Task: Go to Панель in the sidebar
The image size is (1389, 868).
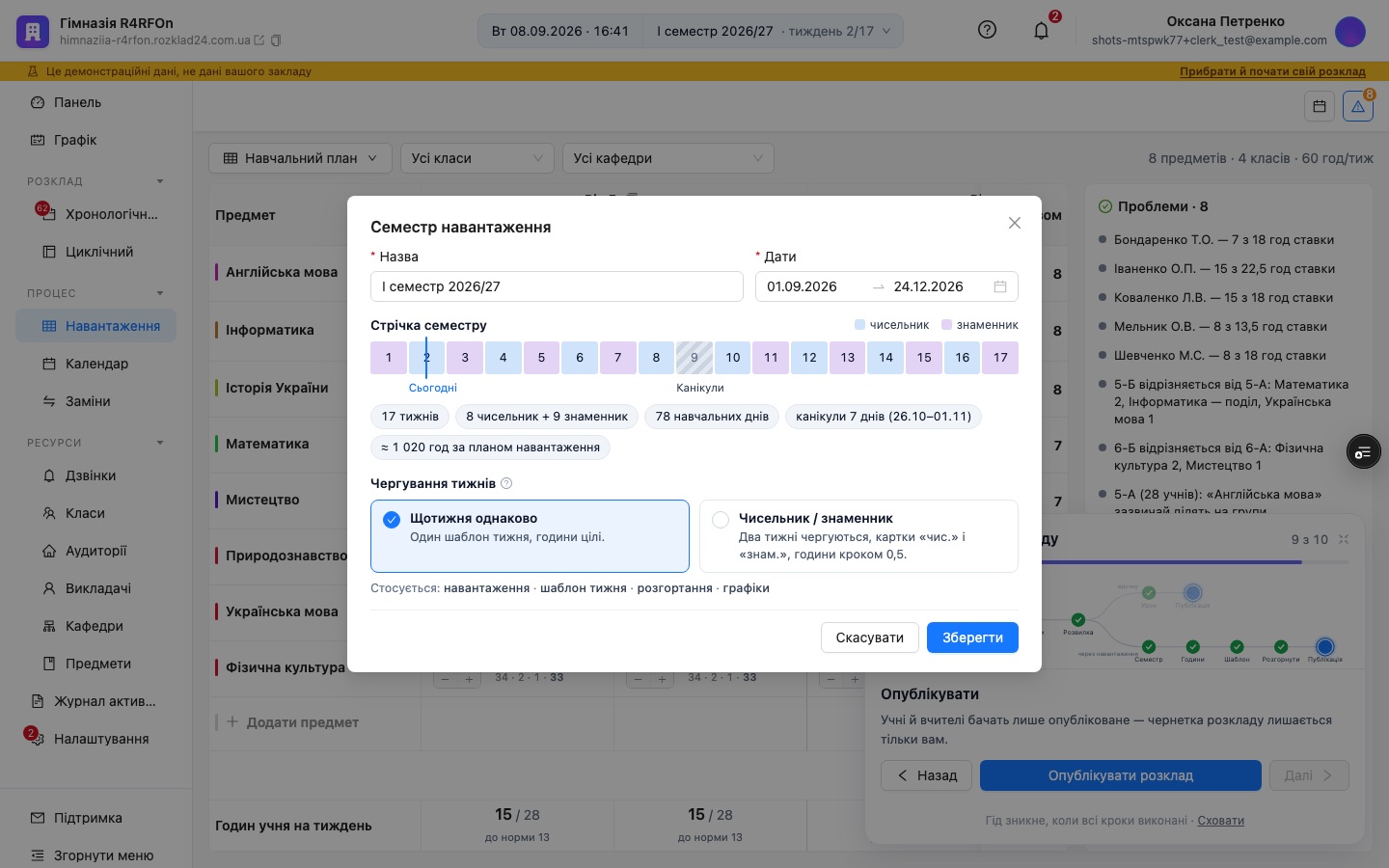Action: 95,102
